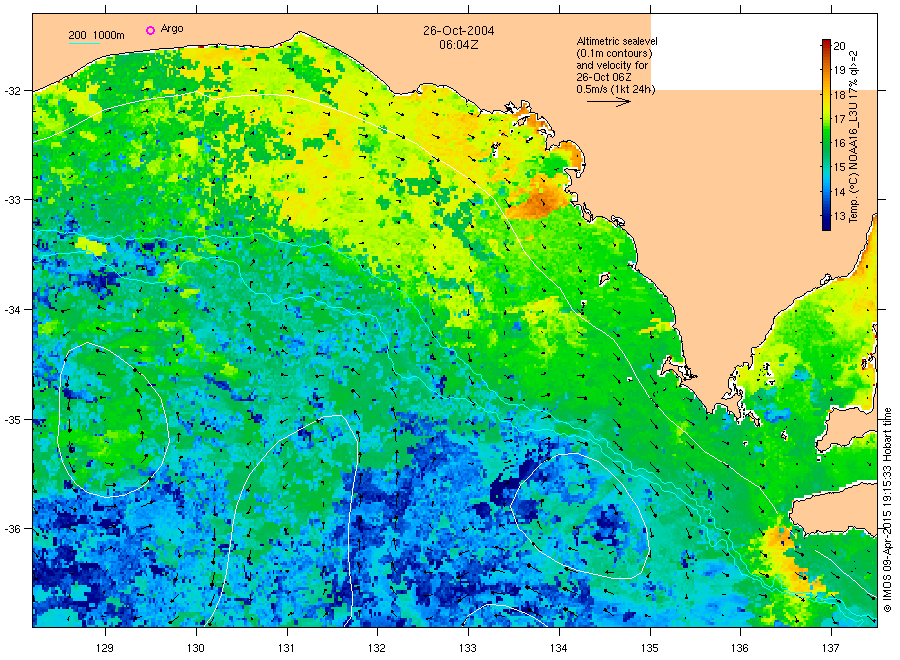Click the longitude label '132'
The image size is (900, 660).
[x=377, y=648]
